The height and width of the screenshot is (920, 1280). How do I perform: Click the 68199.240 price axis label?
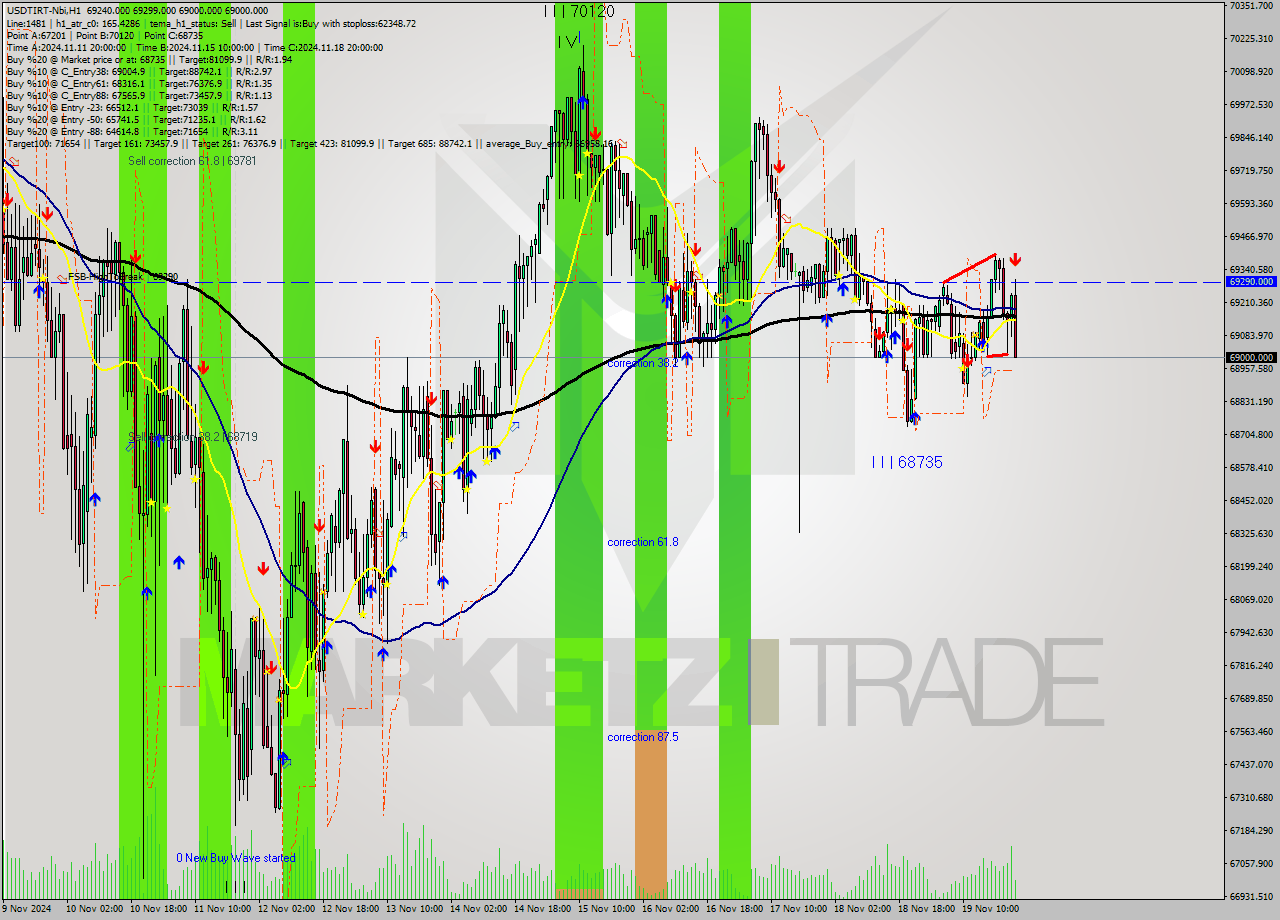(1251, 567)
